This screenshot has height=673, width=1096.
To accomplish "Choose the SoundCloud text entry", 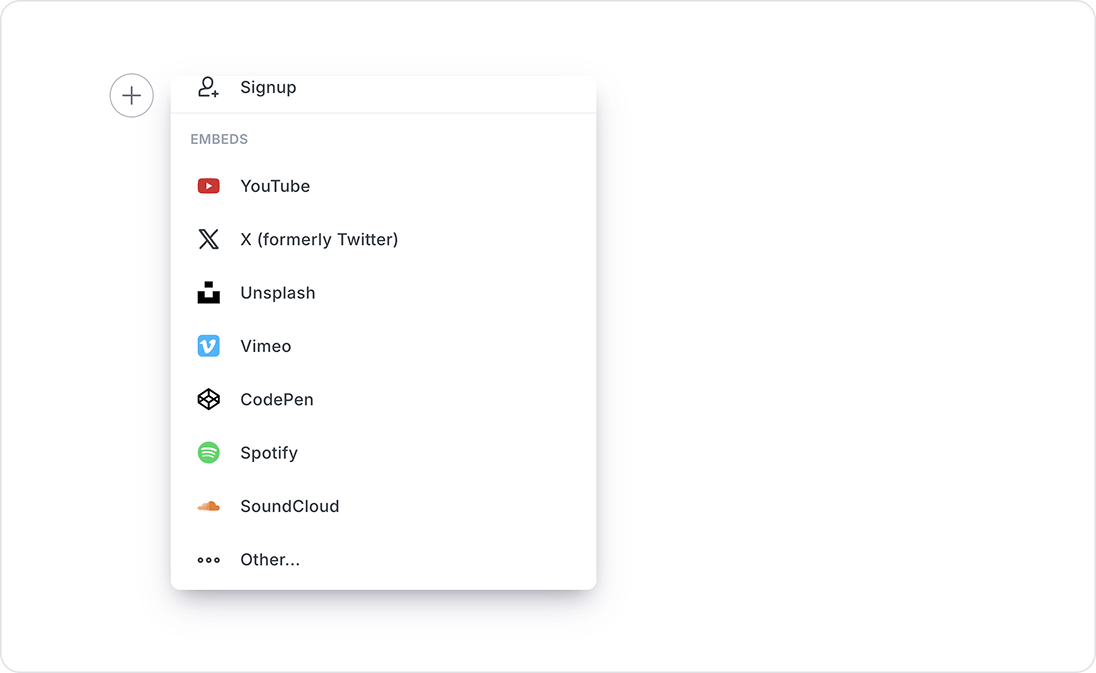I will pyautogui.click(x=290, y=506).
